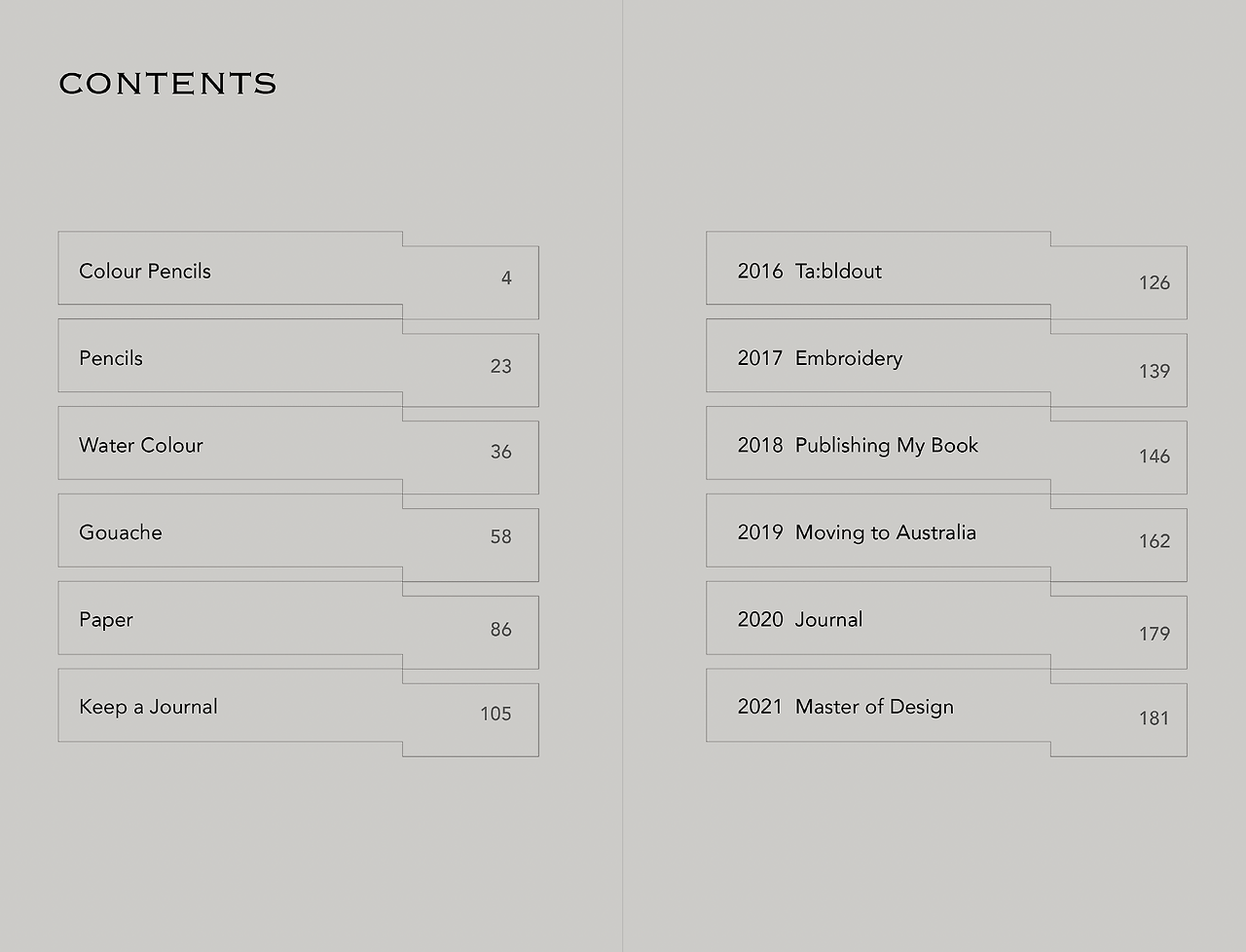This screenshot has height=952, width=1246.
Task: Click page number 4 tab
Action: [471, 282]
